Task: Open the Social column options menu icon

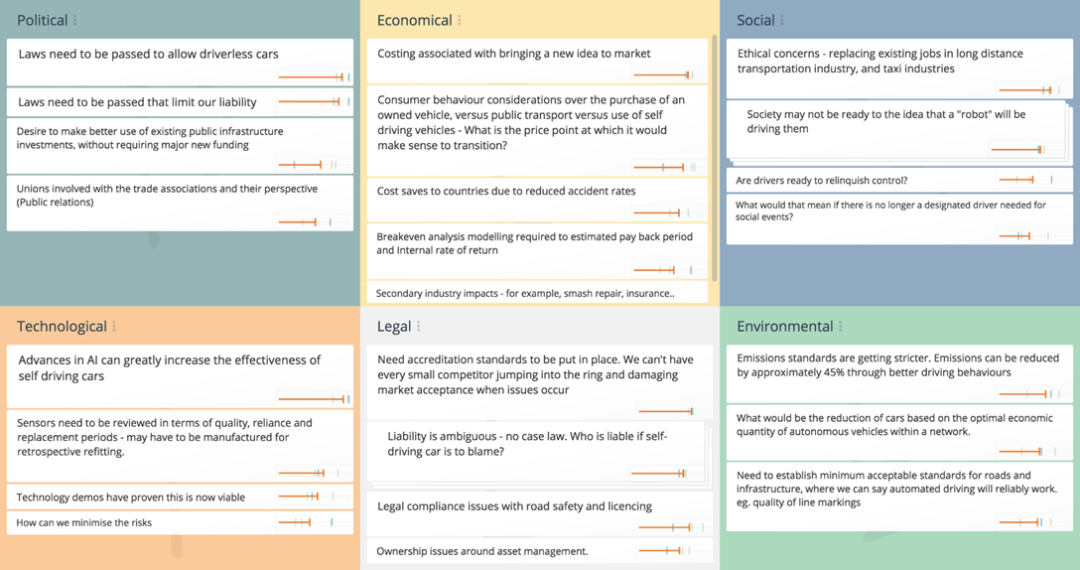Action: (x=782, y=21)
